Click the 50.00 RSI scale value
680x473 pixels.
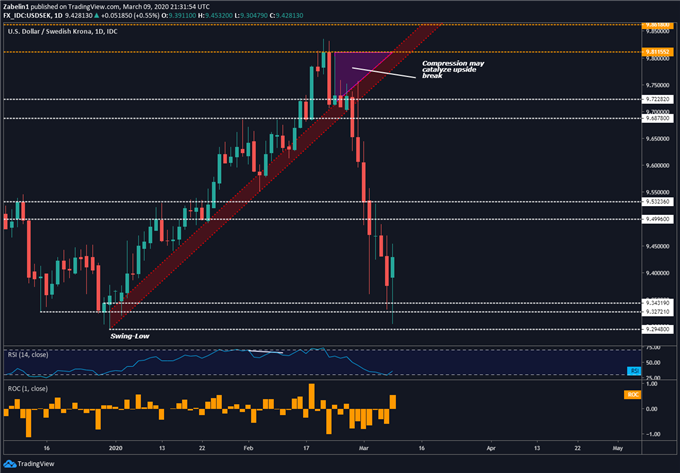point(653,362)
